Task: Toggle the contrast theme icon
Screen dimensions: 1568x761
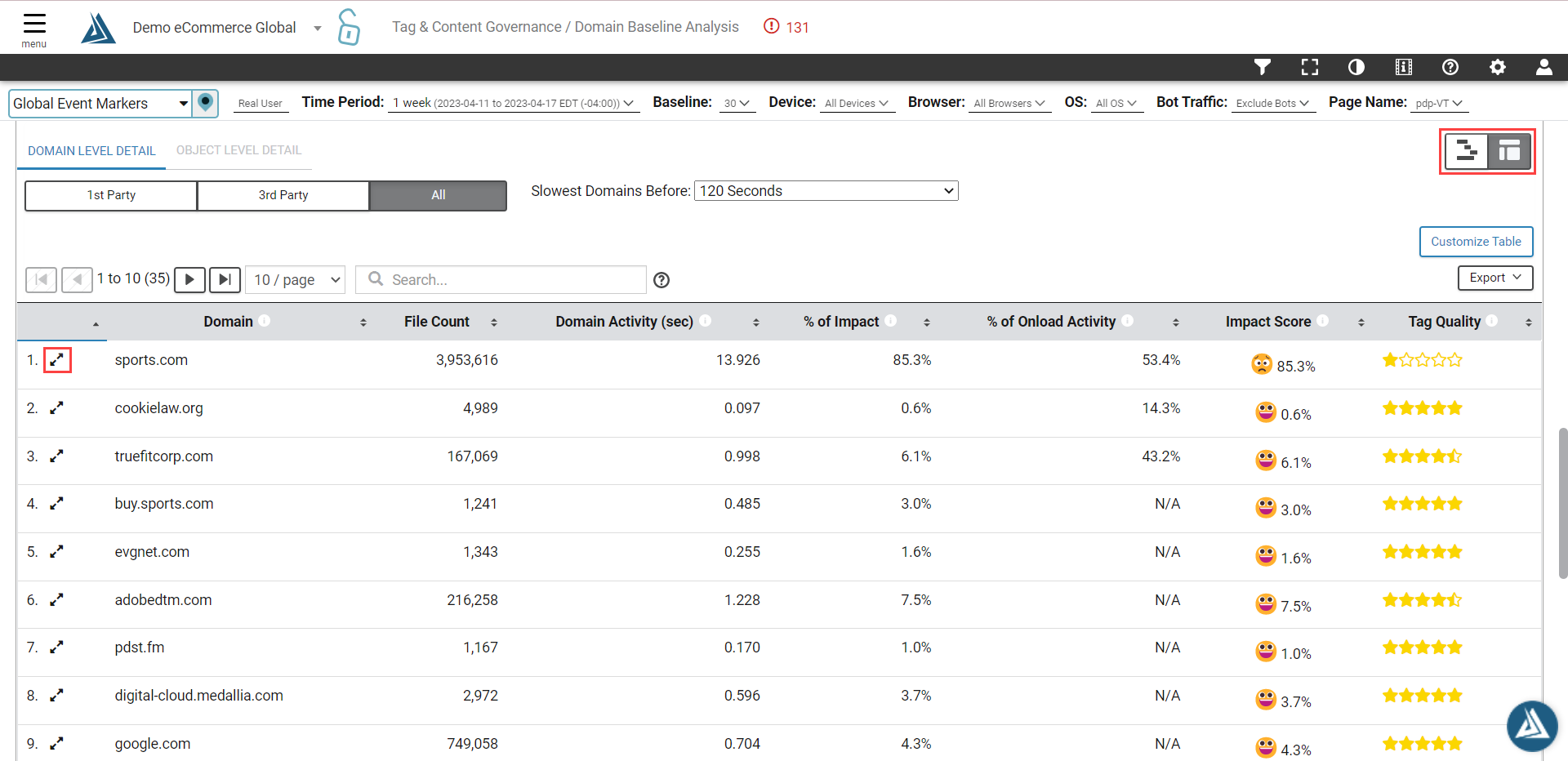Action: [1356, 67]
